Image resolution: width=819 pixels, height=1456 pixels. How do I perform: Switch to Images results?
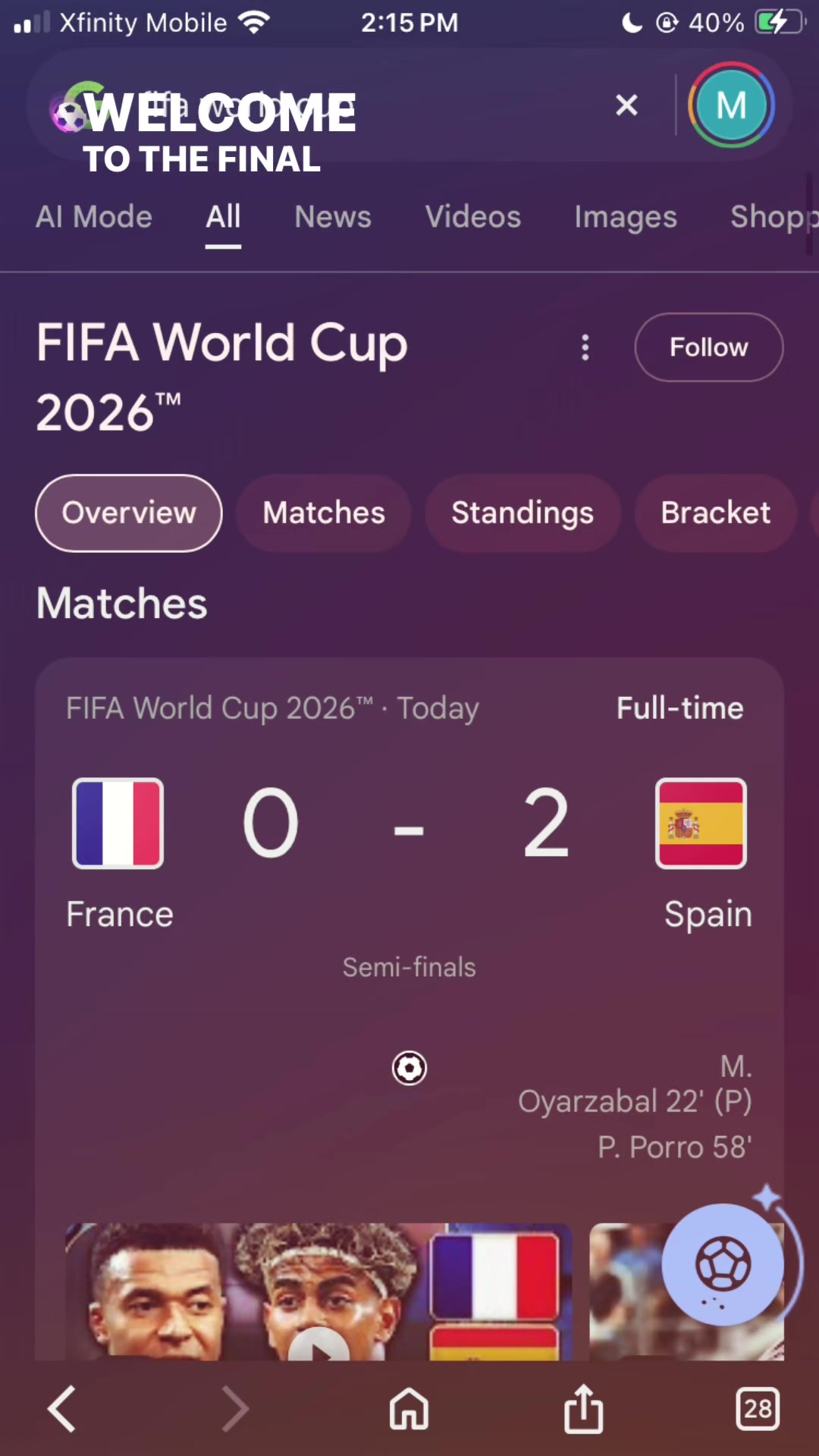(626, 218)
